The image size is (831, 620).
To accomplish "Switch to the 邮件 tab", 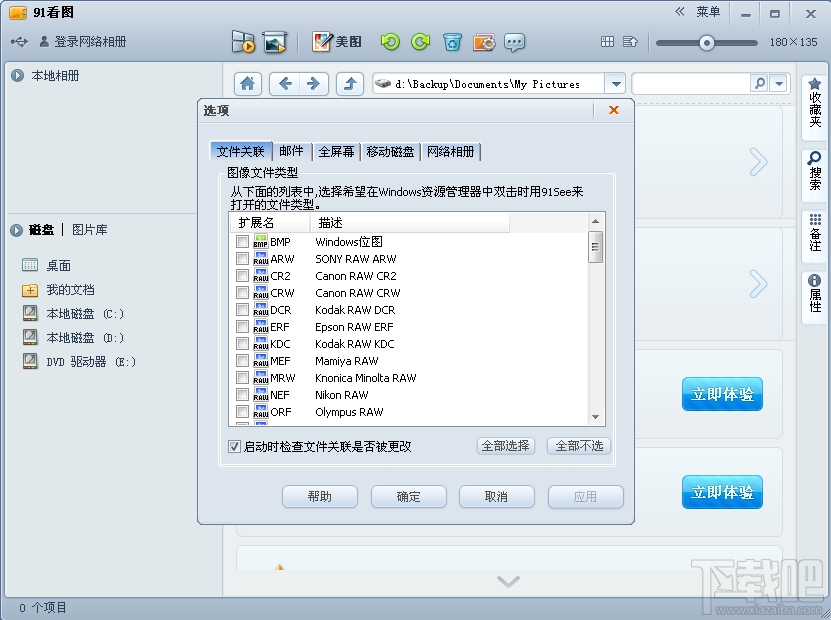I will pyautogui.click(x=291, y=152).
